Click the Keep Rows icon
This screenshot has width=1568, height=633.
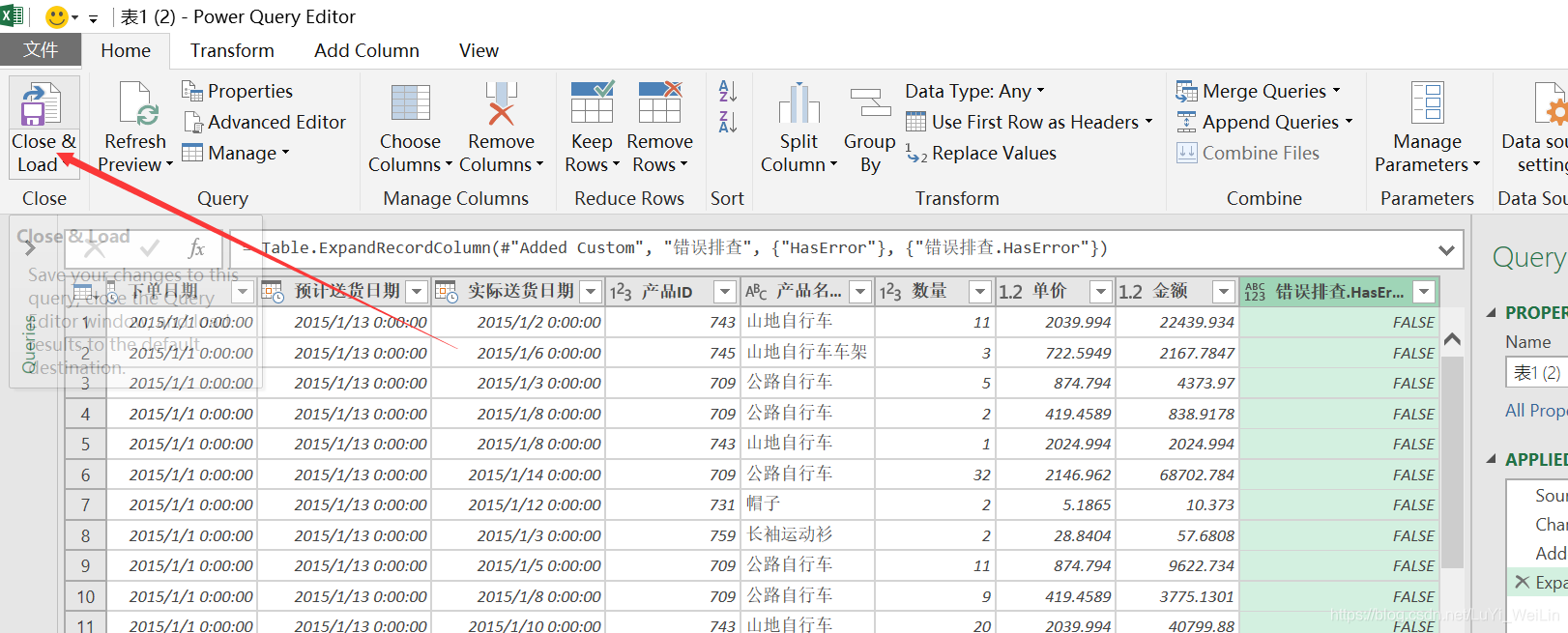tap(592, 102)
